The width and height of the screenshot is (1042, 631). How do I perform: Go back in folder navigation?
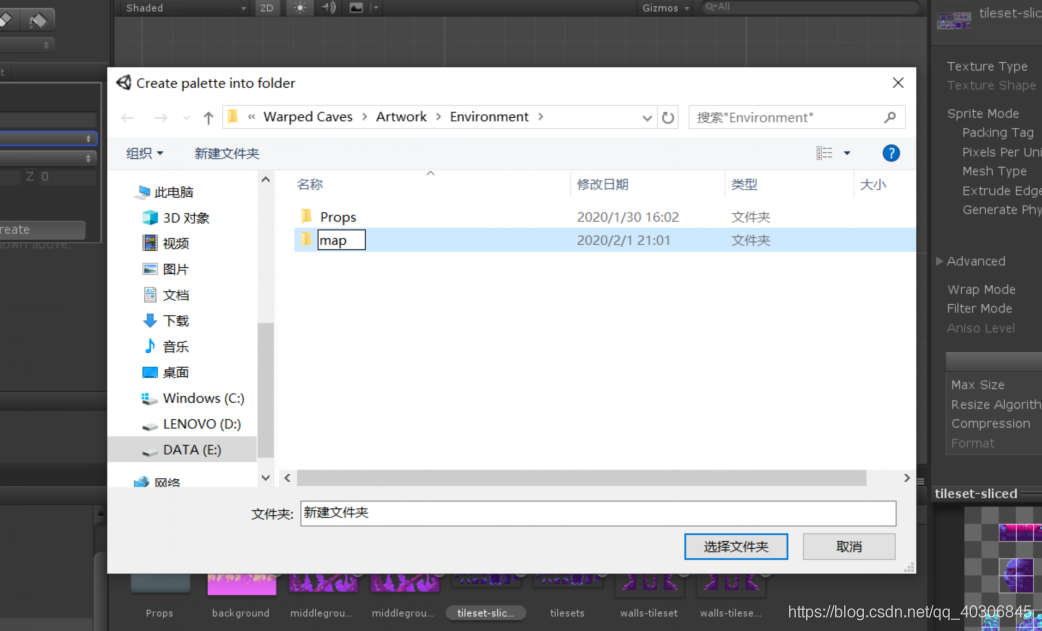click(x=128, y=118)
